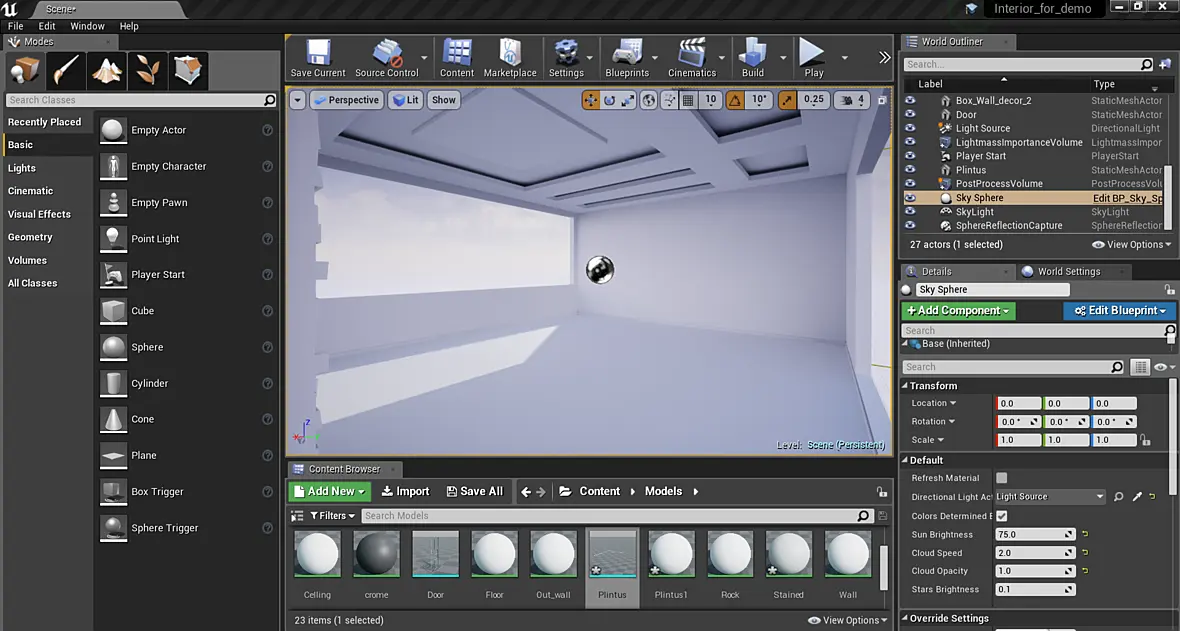Click Import button in Content Browser
The height and width of the screenshot is (631, 1180).
tap(405, 492)
